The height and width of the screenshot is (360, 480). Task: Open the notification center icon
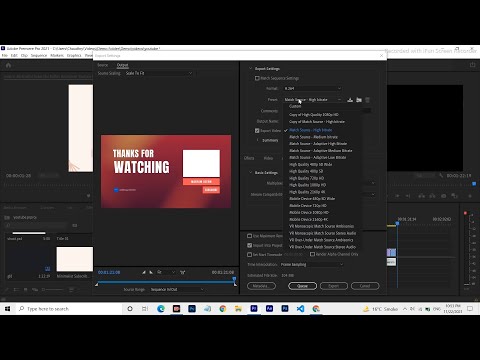click(x=470, y=309)
